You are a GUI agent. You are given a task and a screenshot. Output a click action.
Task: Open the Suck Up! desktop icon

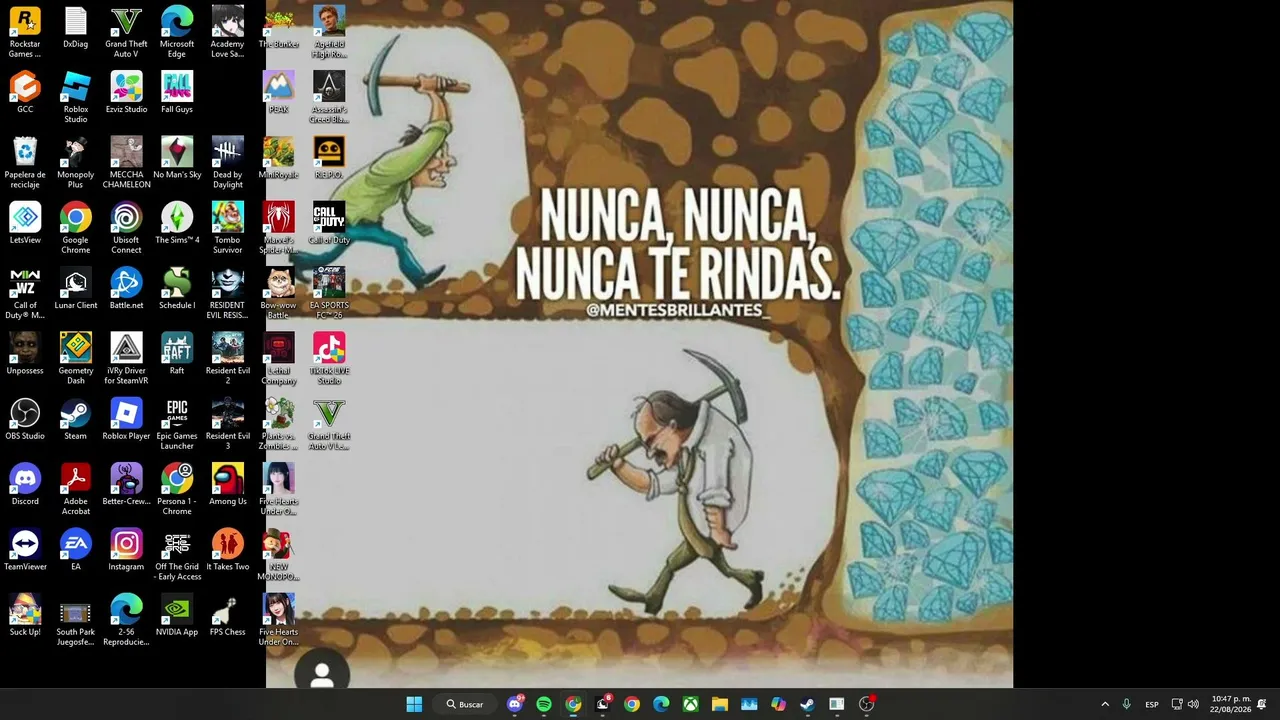pos(25,615)
